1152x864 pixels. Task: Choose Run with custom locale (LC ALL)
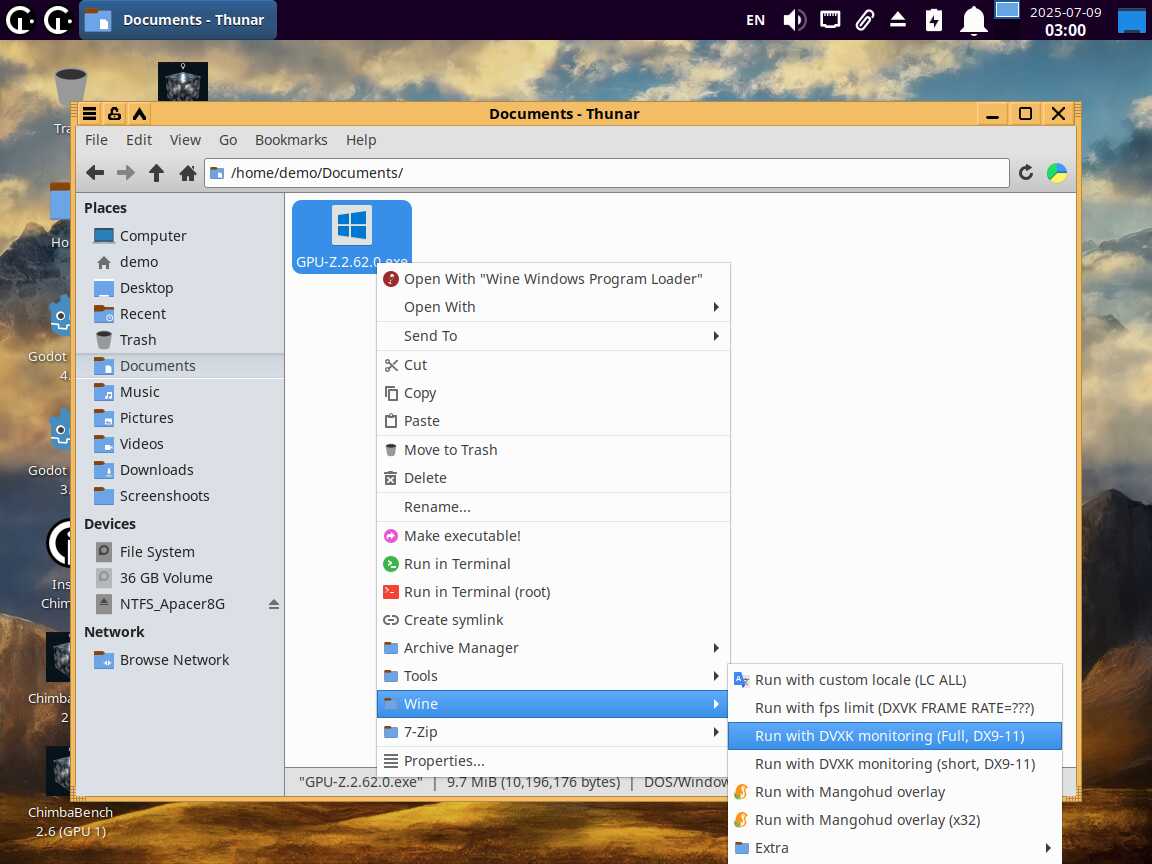[895, 680]
